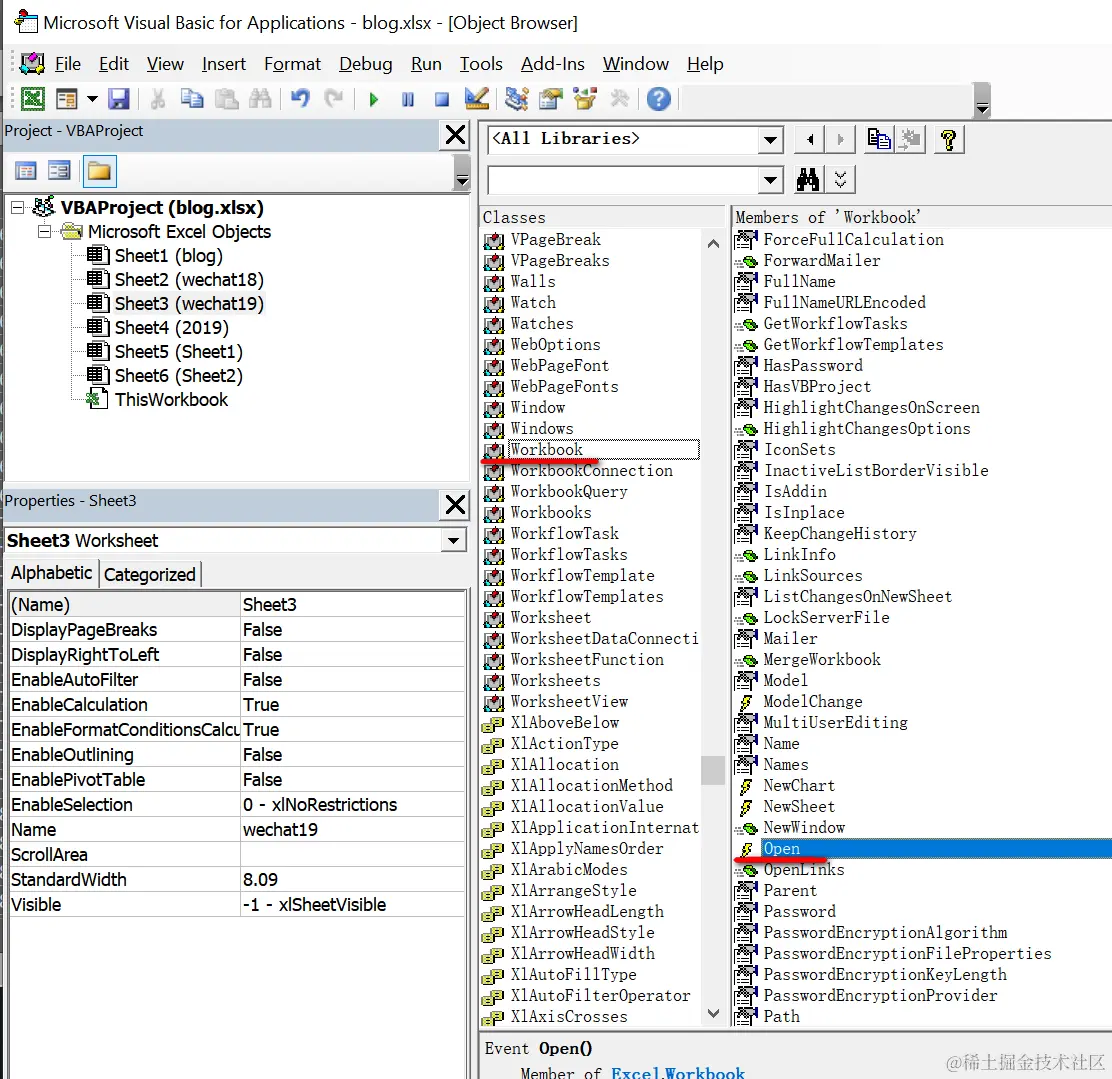Click View Code icon in Project panel
This screenshot has width=1112, height=1079.
(26, 171)
